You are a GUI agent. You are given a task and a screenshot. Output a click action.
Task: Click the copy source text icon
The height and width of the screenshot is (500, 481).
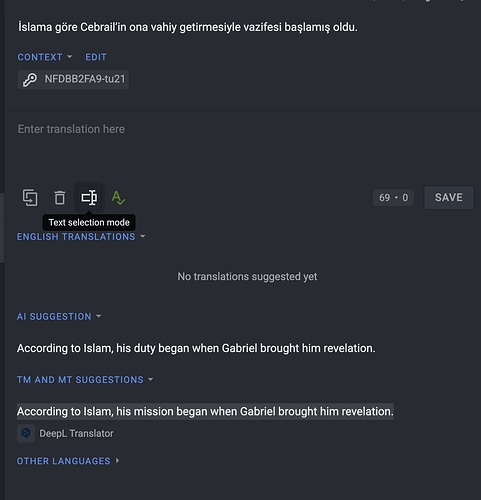click(x=30, y=198)
